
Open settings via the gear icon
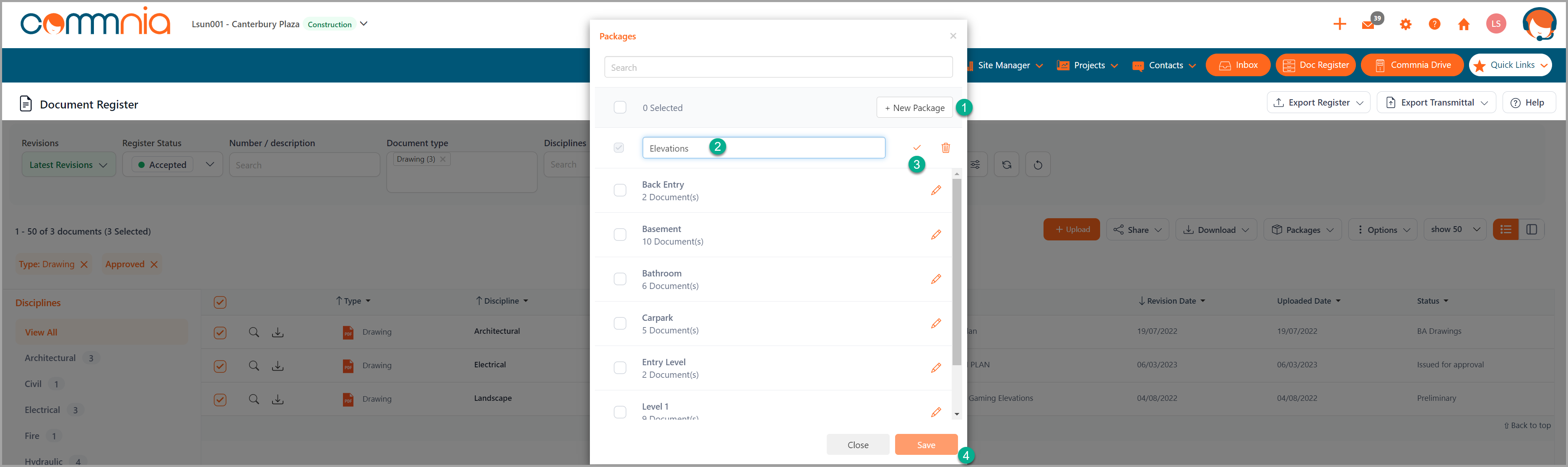(1405, 24)
